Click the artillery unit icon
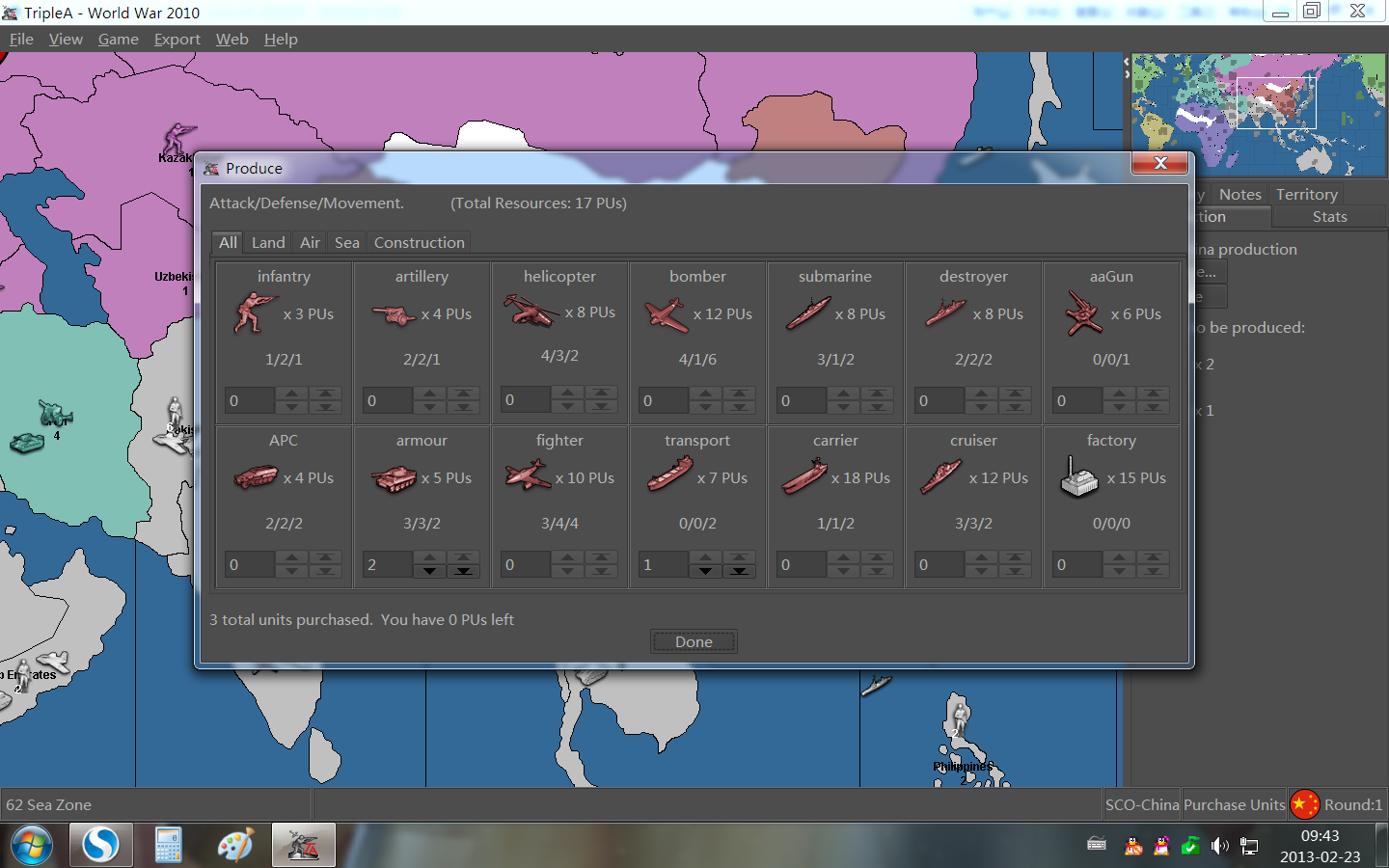This screenshot has height=868, width=1389. click(x=394, y=314)
